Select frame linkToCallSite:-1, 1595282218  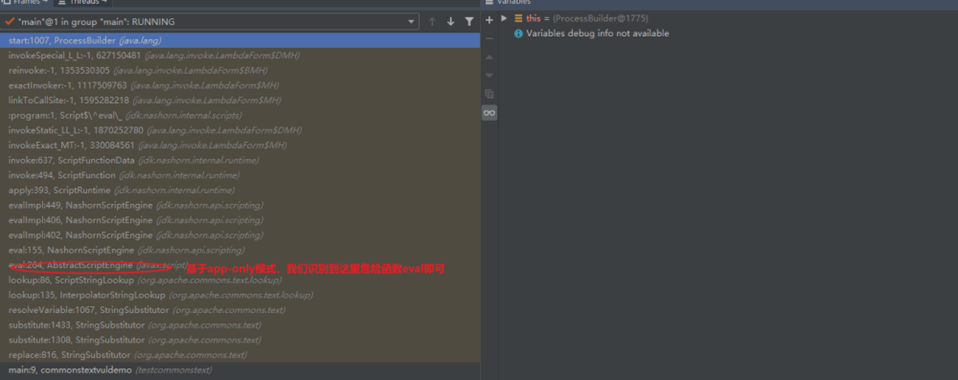coord(240,100)
